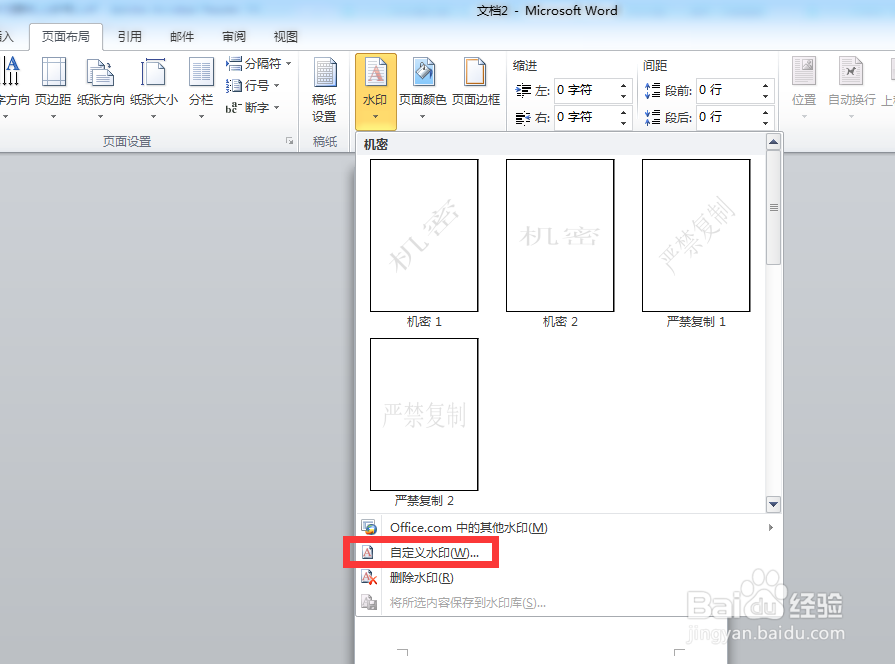The width and height of the screenshot is (895, 664).
Task: Open Page Setup dialog launcher
Action: (x=290, y=141)
